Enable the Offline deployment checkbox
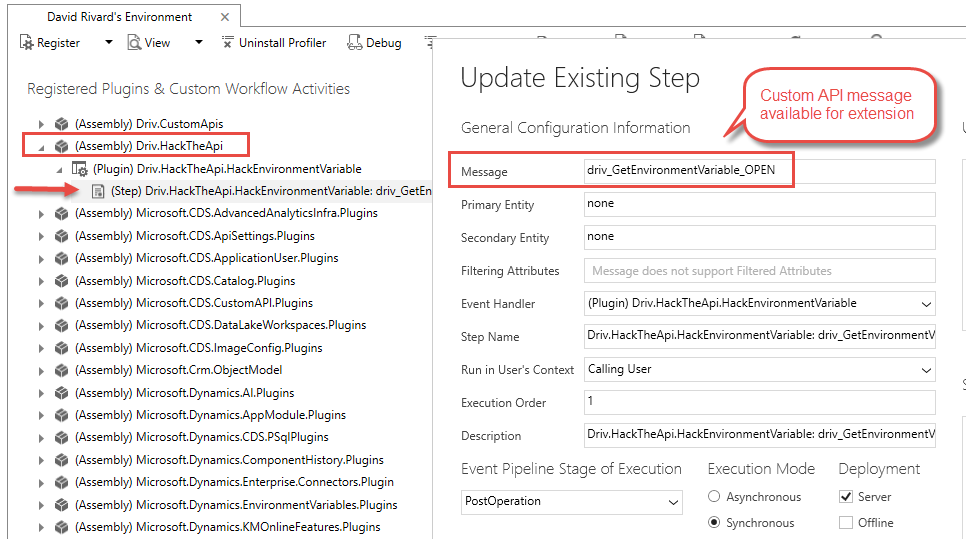Screen dimensions: 966x539 (846, 522)
